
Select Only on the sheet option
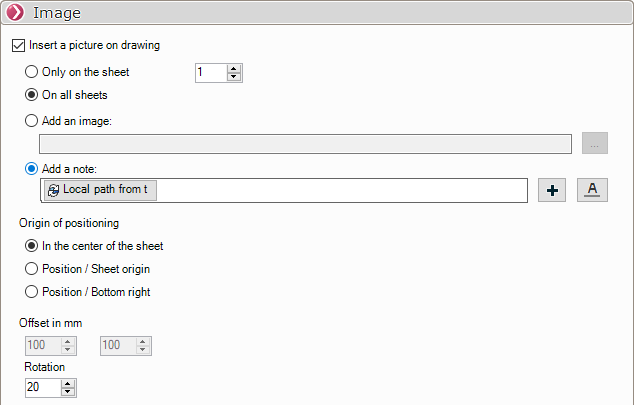pyautogui.click(x=32, y=72)
